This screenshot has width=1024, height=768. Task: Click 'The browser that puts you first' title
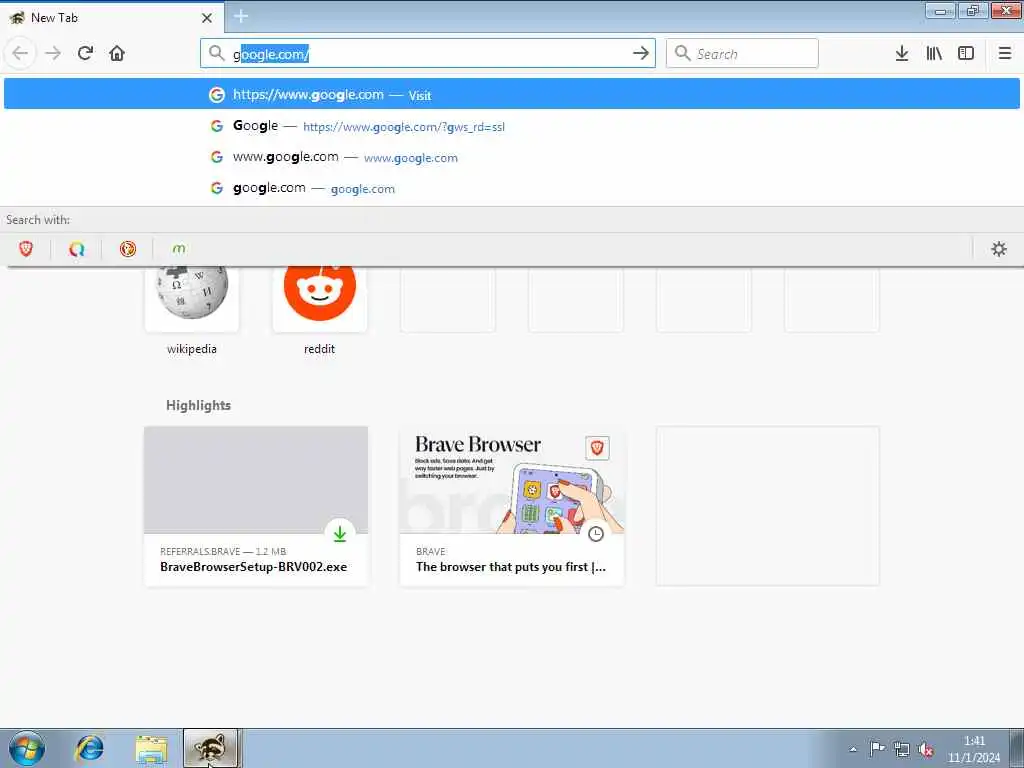[x=511, y=567]
